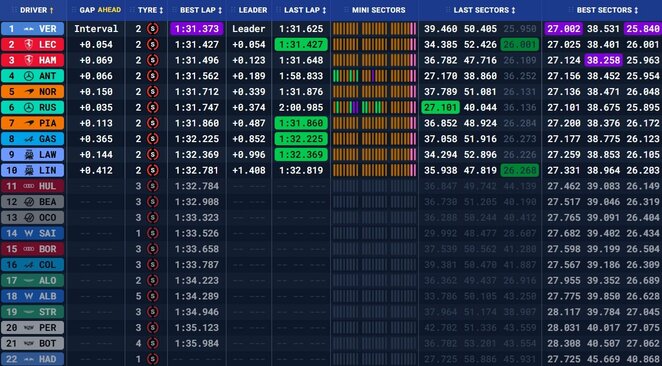Screen dimensions: 662x366
Task: Click the mini sectors bar in VER row
Action: pyautogui.click(x=374, y=29)
